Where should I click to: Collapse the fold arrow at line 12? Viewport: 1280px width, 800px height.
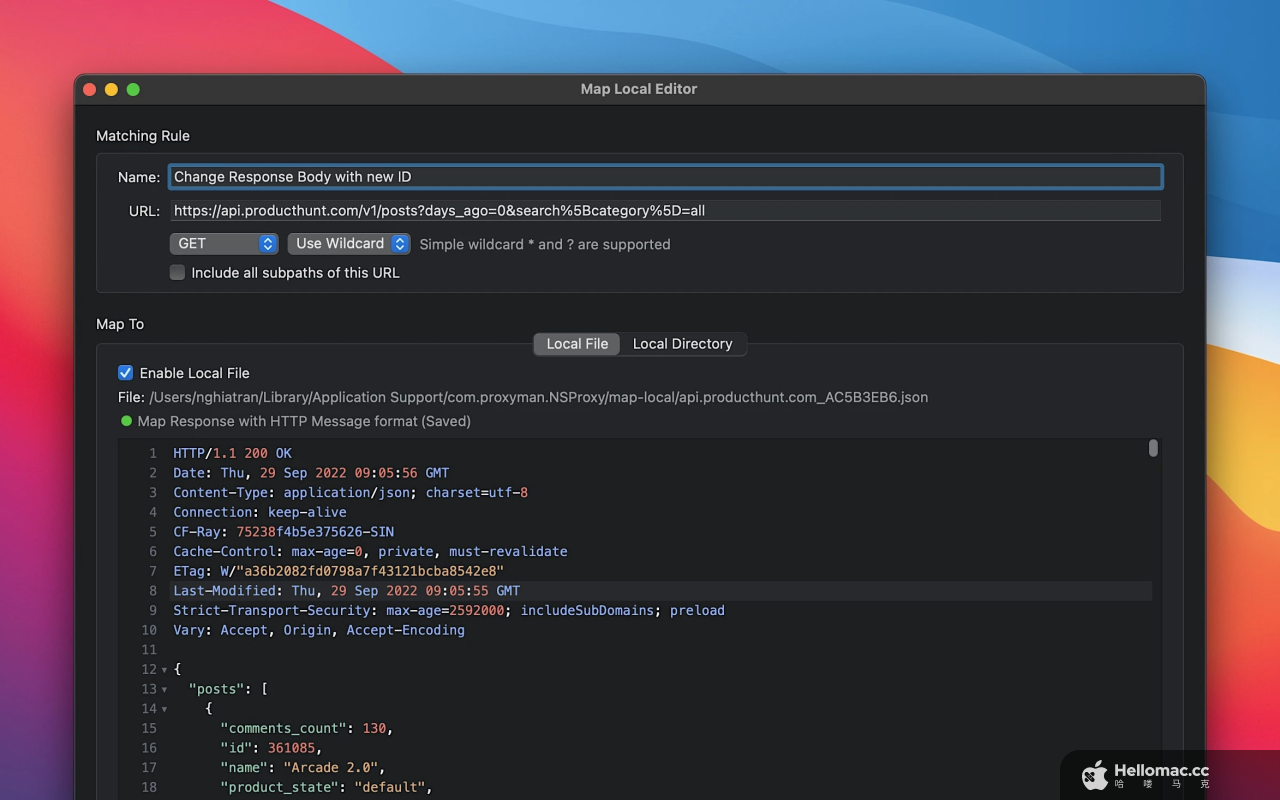164,670
